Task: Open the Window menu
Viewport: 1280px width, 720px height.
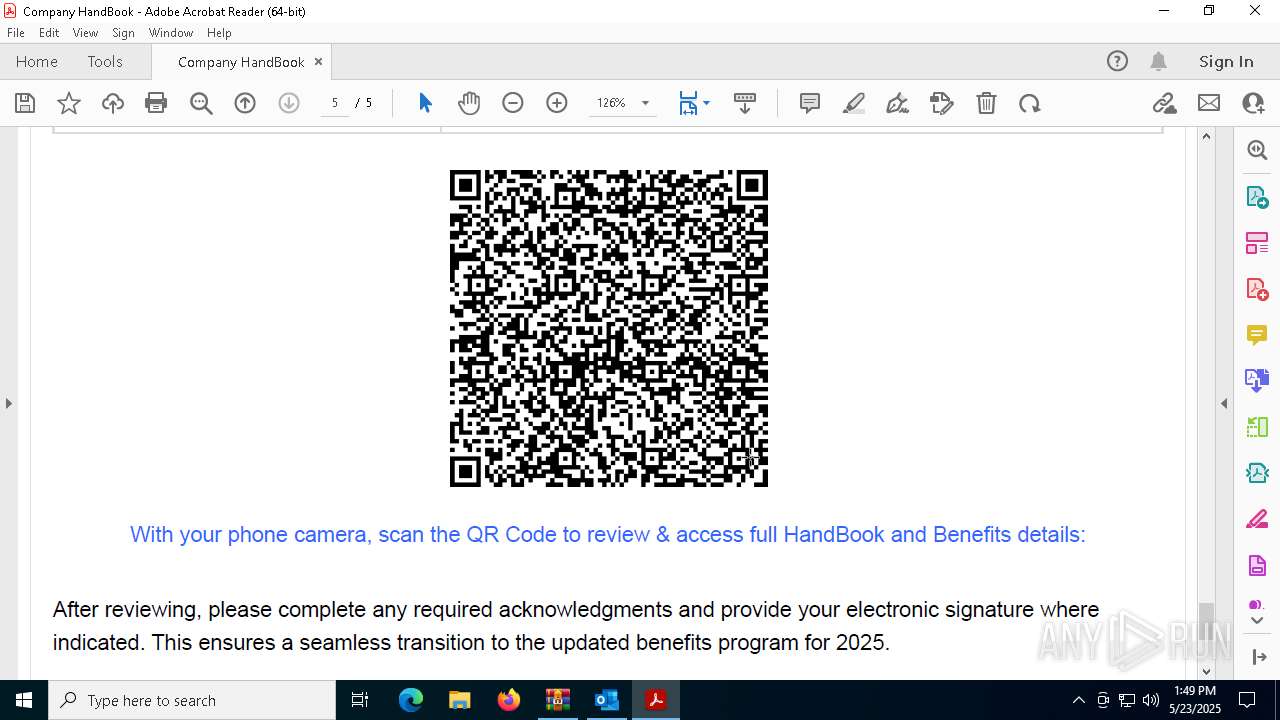Action: (x=171, y=33)
